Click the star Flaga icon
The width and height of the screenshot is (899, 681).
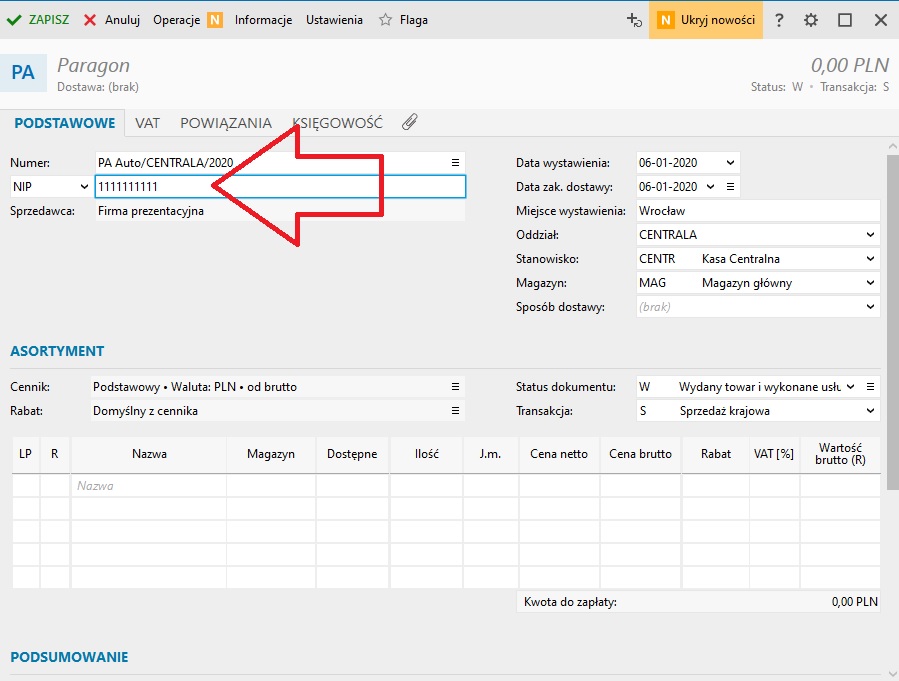coord(385,20)
